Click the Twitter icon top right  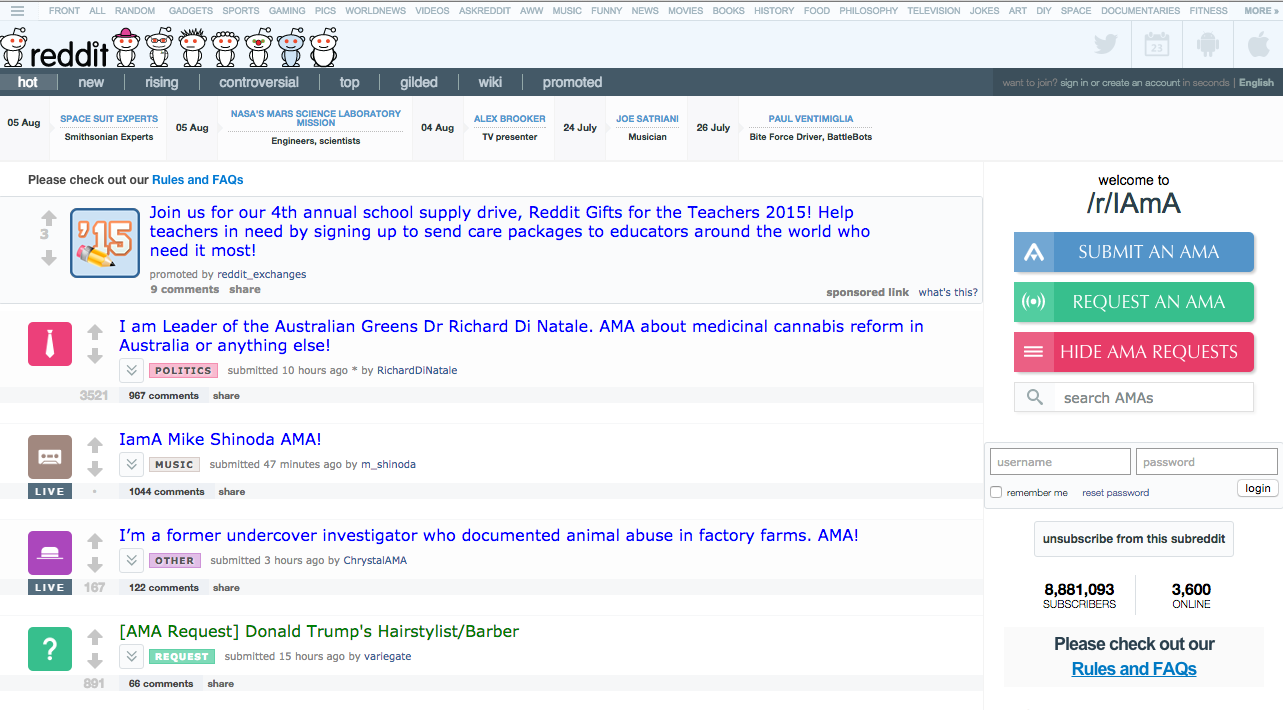pyautogui.click(x=1105, y=44)
